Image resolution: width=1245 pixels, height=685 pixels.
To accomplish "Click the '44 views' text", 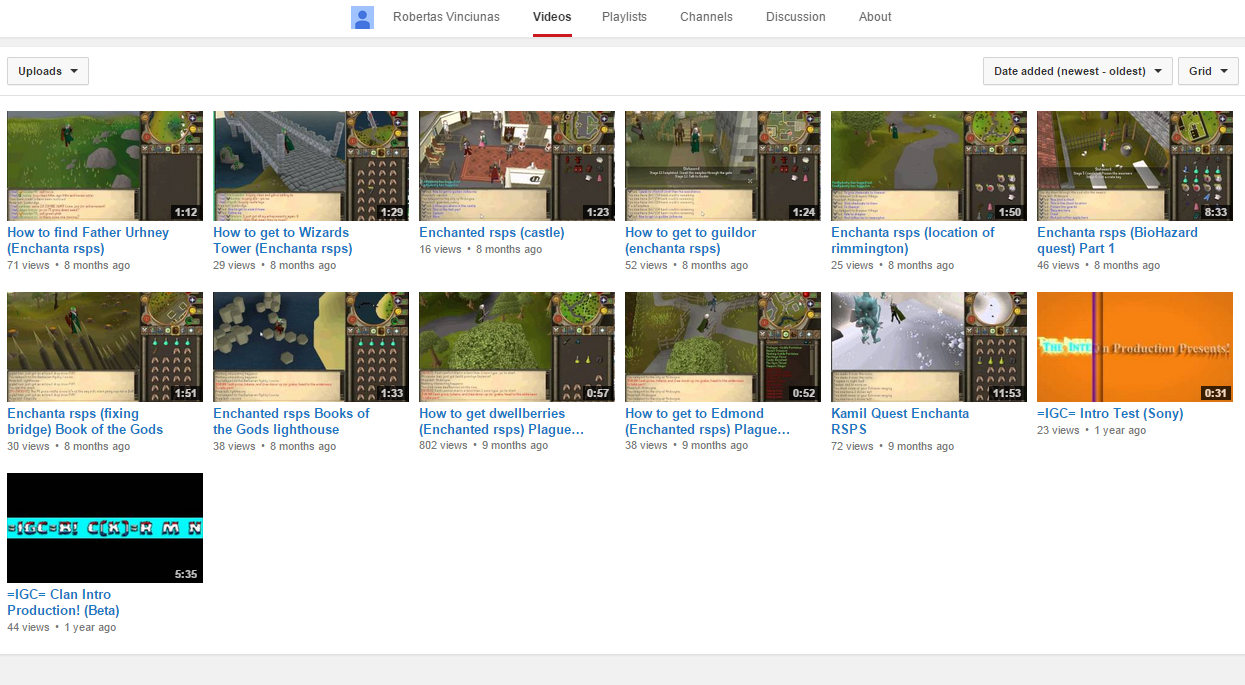I will point(28,628).
